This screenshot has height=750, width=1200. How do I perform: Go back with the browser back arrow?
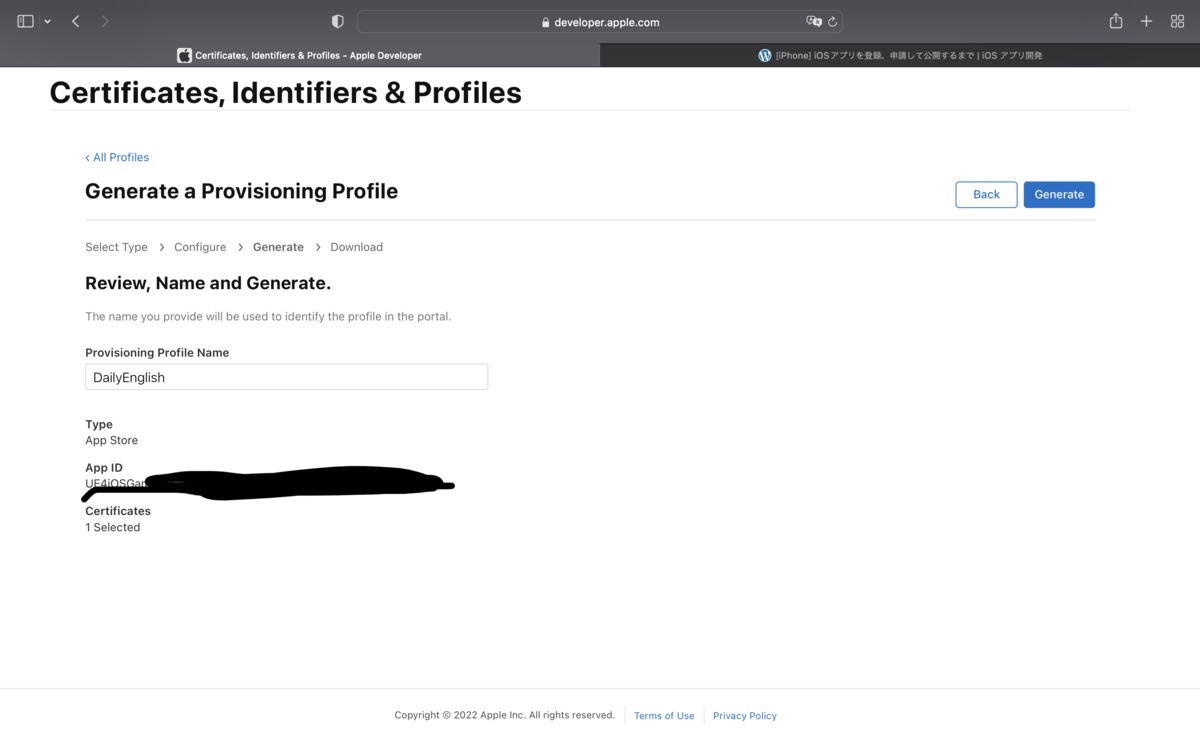pyautogui.click(x=76, y=21)
